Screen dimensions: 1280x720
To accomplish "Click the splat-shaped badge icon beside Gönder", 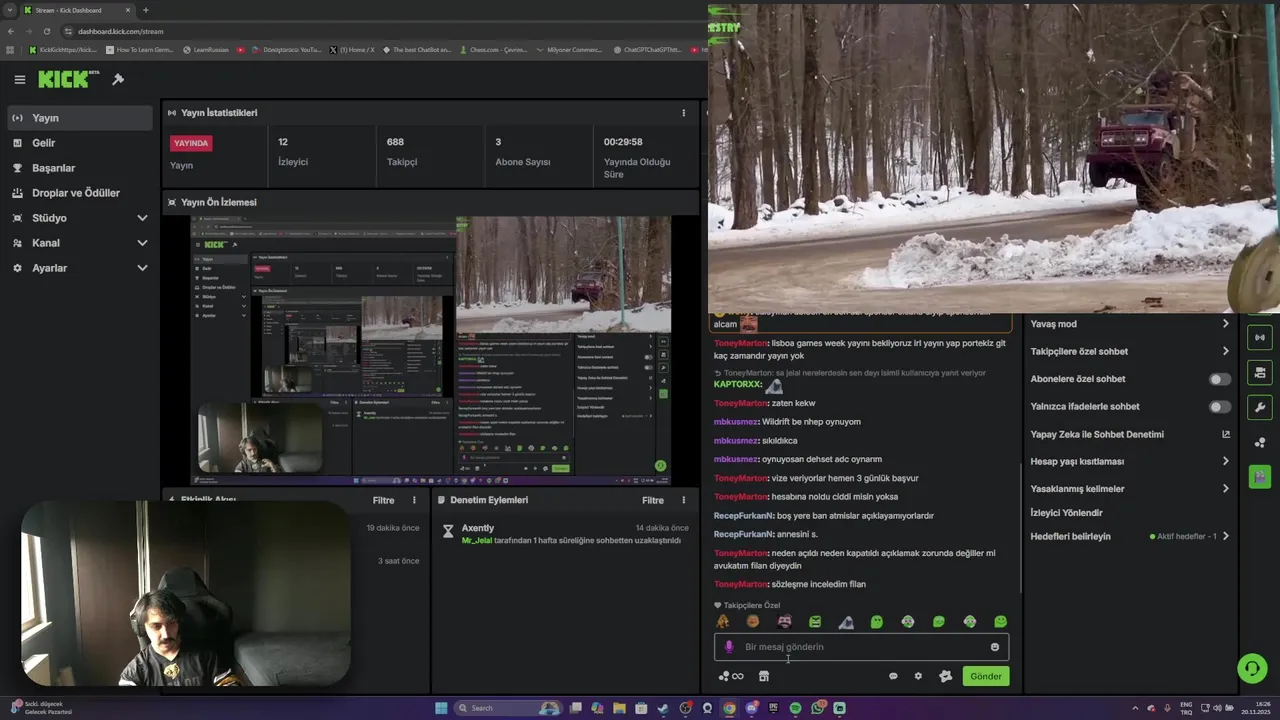I will [945, 676].
